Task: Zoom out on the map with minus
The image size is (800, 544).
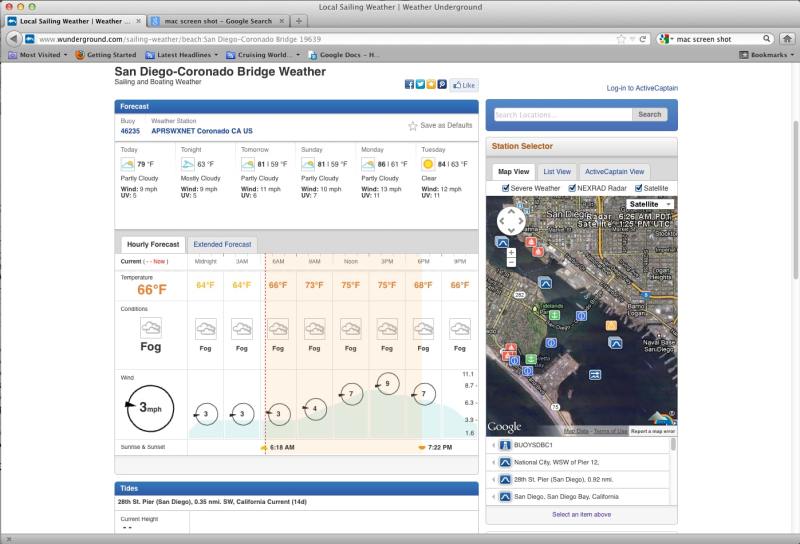Action: pyautogui.click(x=511, y=262)
